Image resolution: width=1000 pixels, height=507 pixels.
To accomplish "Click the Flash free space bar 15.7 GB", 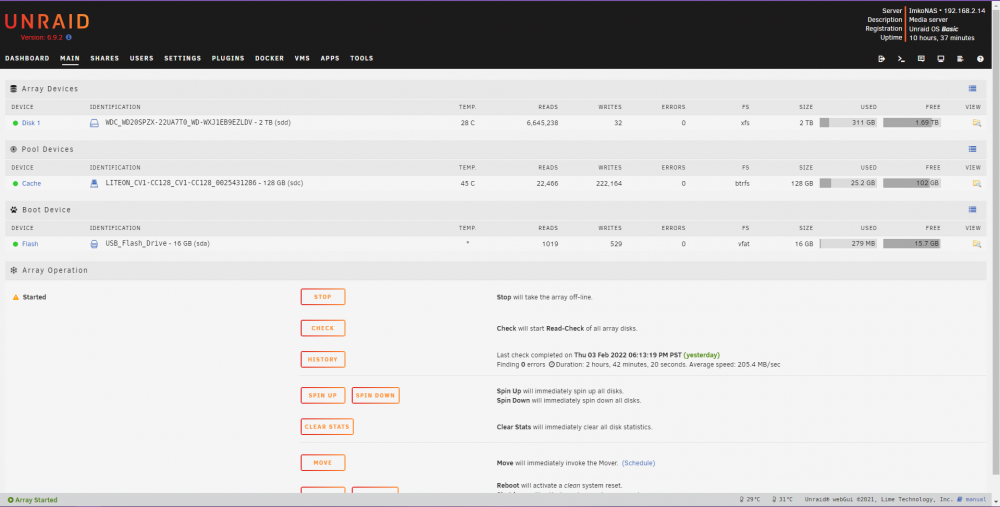I will [912, 244].
